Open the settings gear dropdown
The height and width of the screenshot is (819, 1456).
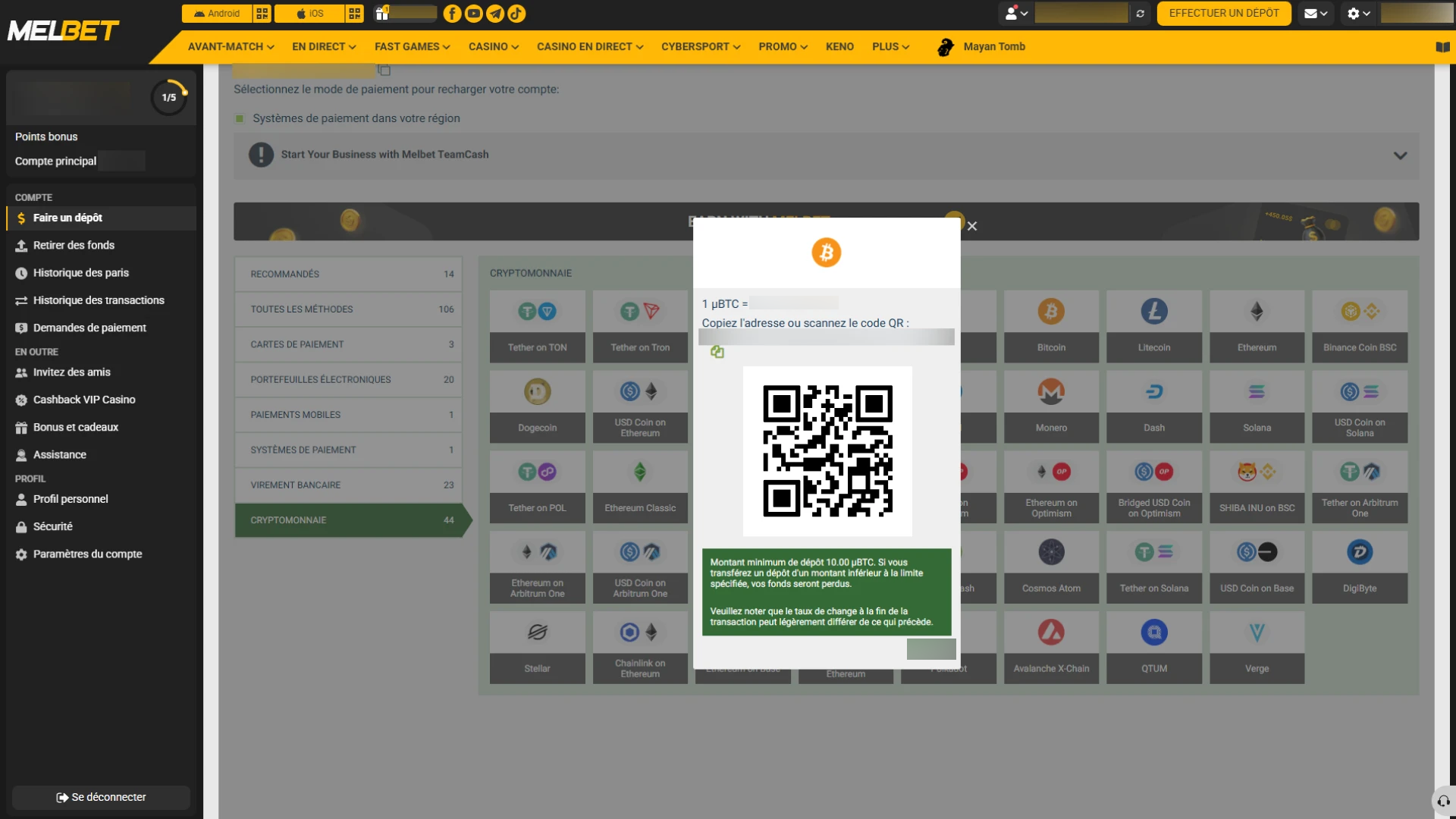coord(1358,14)
